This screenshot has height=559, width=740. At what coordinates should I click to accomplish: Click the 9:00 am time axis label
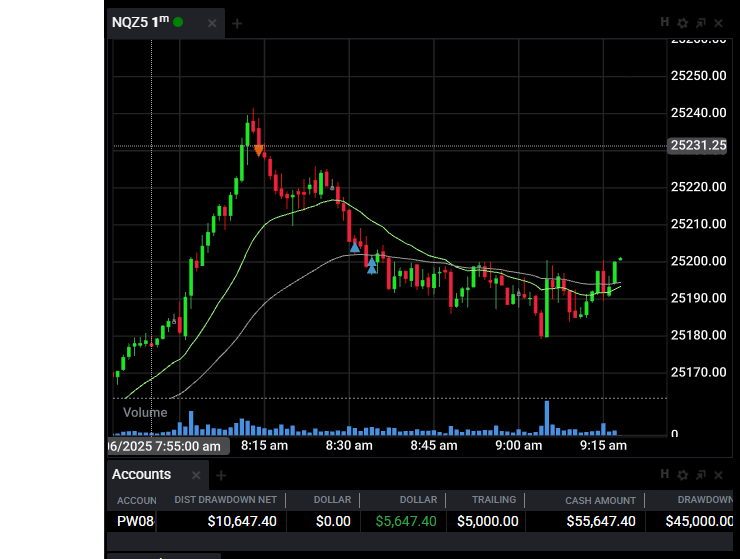click(x=519, y=446)
